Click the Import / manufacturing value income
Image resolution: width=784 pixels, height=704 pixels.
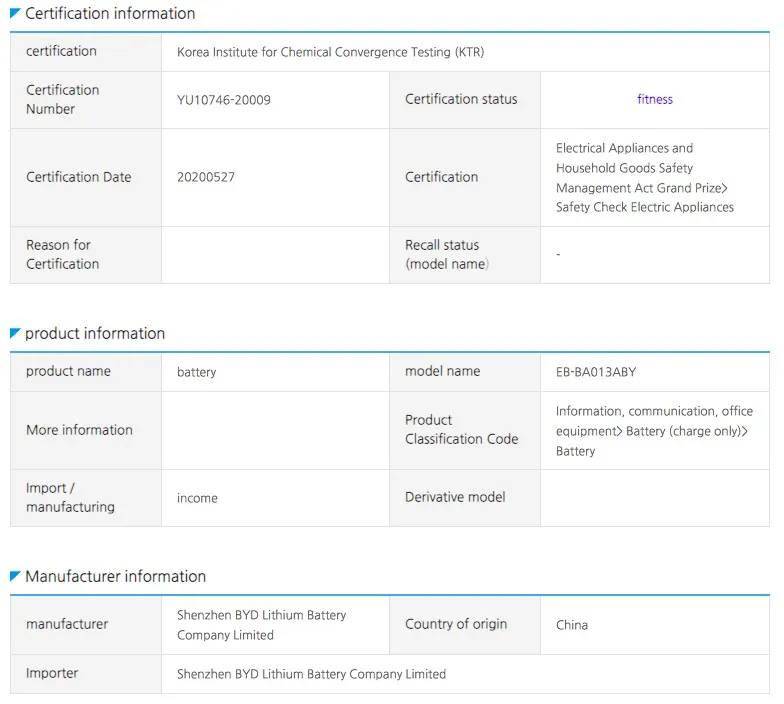pos(197,498)
